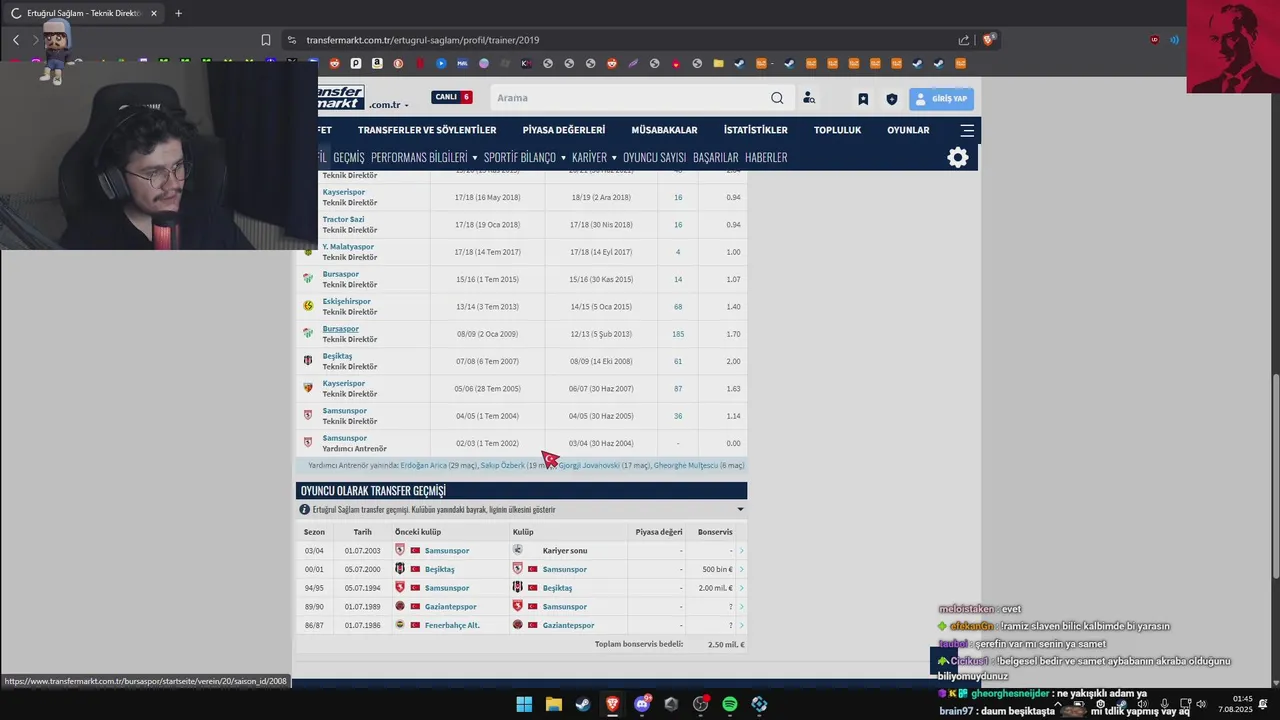Open the yellow folder in bookmarks bar
Viewport: 1280px width, 720px height.
tap(718, 63)
